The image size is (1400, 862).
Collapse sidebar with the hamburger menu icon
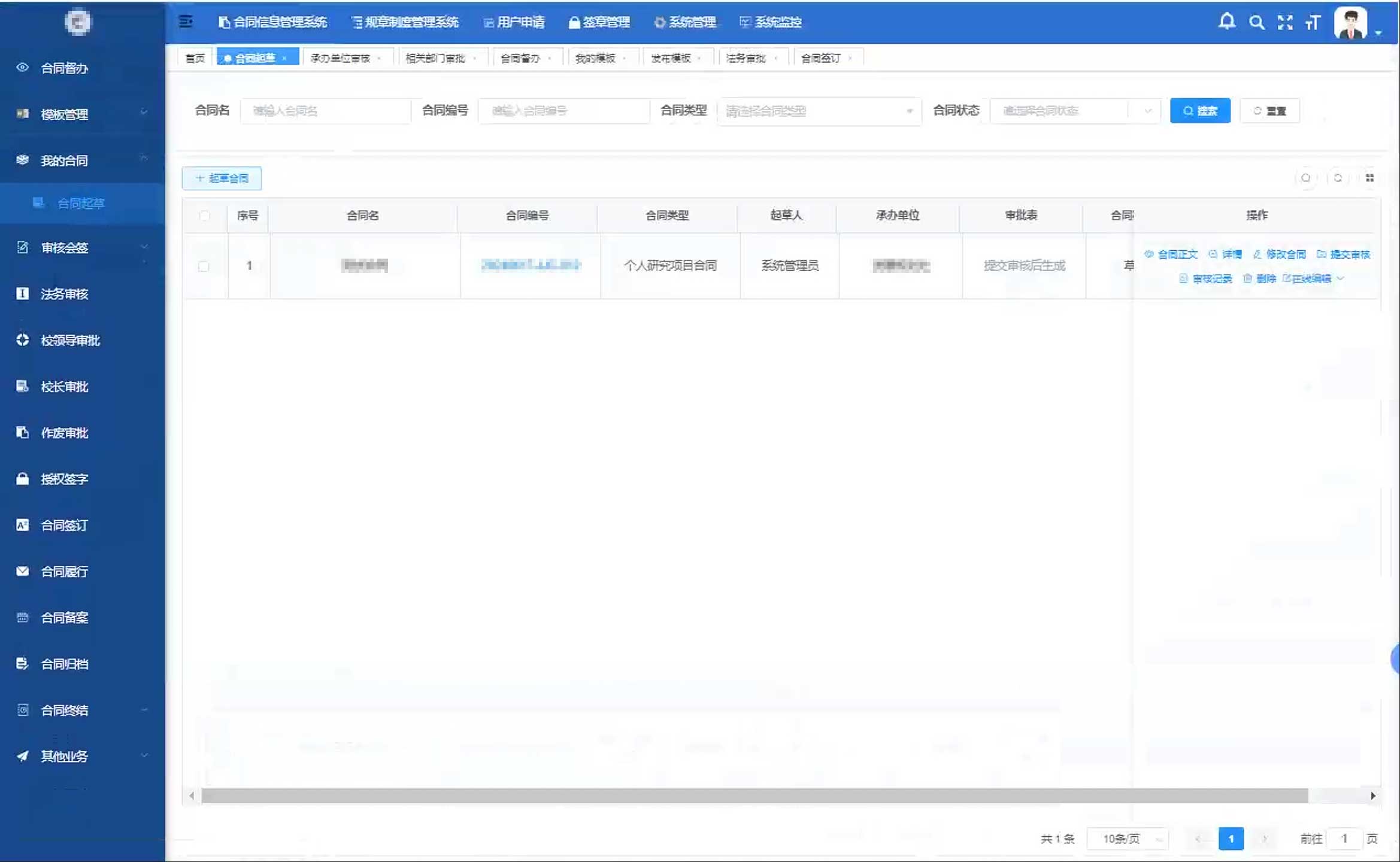(x=186, y=22)
